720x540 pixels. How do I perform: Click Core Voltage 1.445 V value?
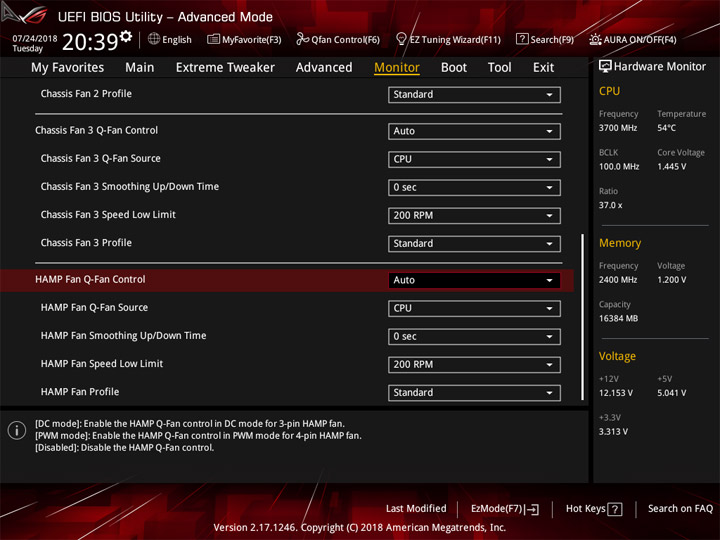672,167
